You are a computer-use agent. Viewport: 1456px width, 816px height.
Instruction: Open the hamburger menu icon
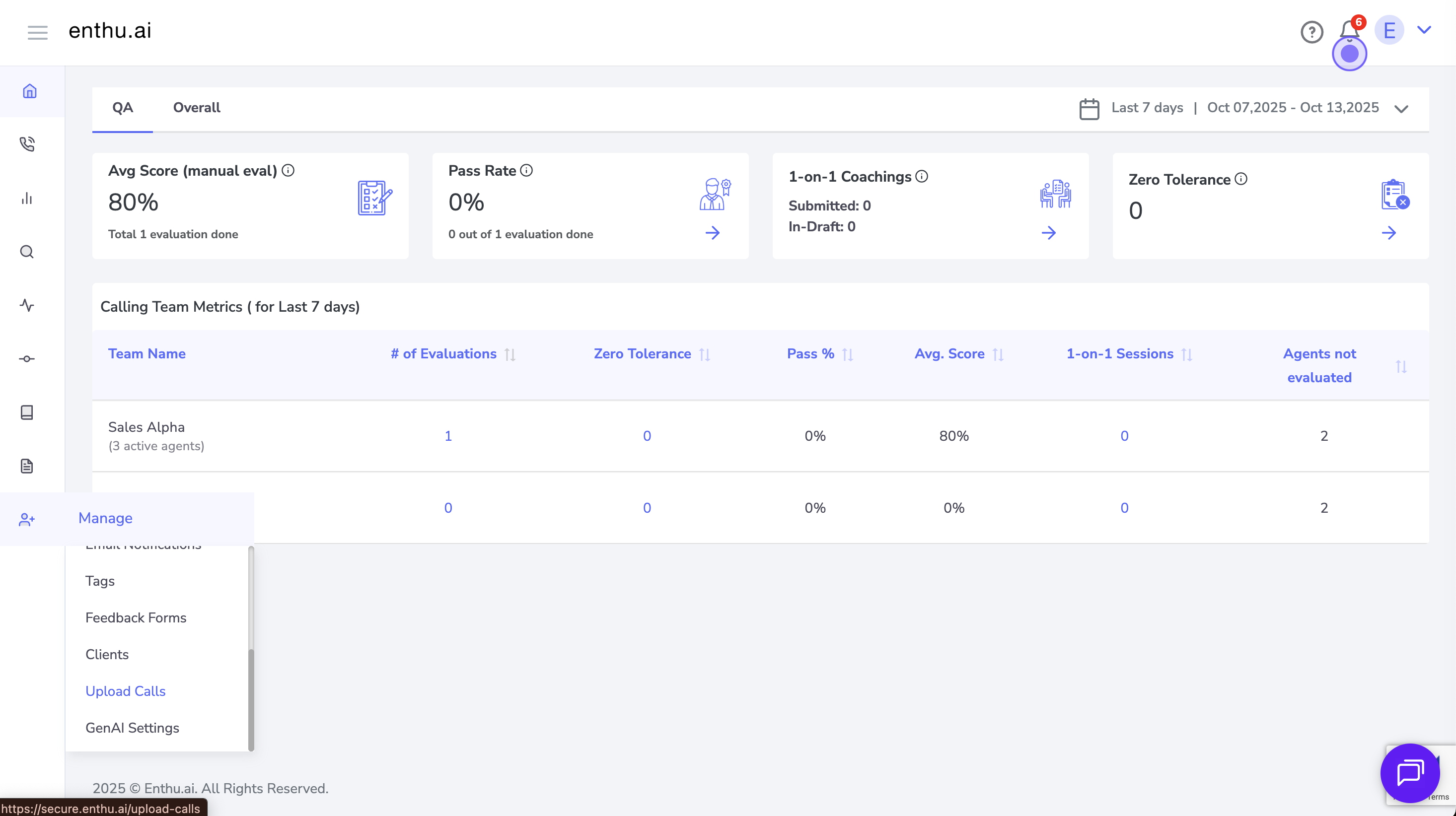point(37,32)
